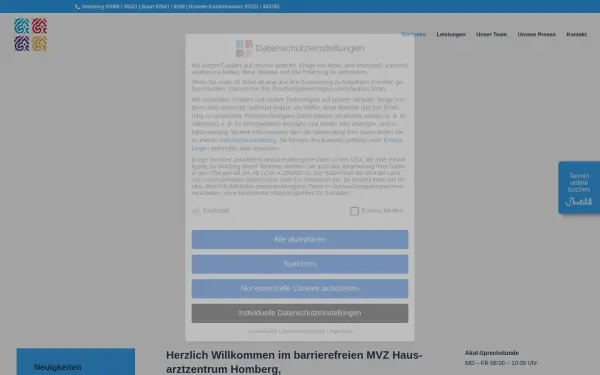Open the Startseite menu item

click(x=413, y=34)
